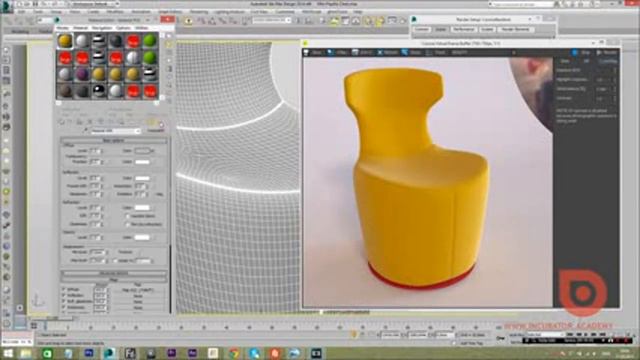
Task: Open Material/Map Navigator icon
Action: click(169, 101)
